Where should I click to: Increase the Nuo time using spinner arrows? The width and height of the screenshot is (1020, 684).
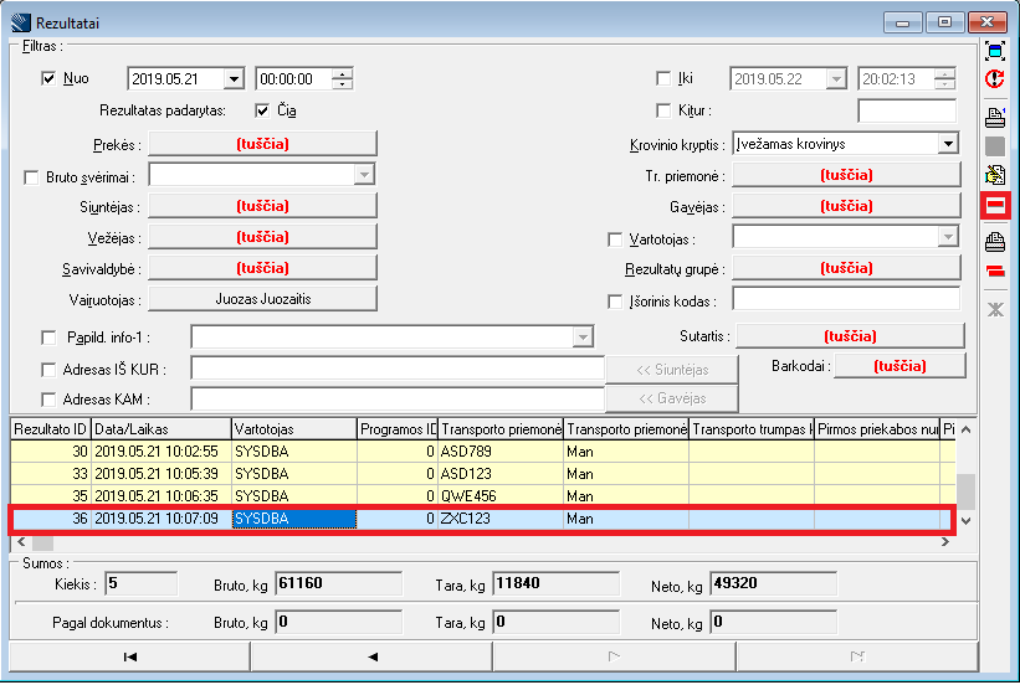[x=342, y=74]
